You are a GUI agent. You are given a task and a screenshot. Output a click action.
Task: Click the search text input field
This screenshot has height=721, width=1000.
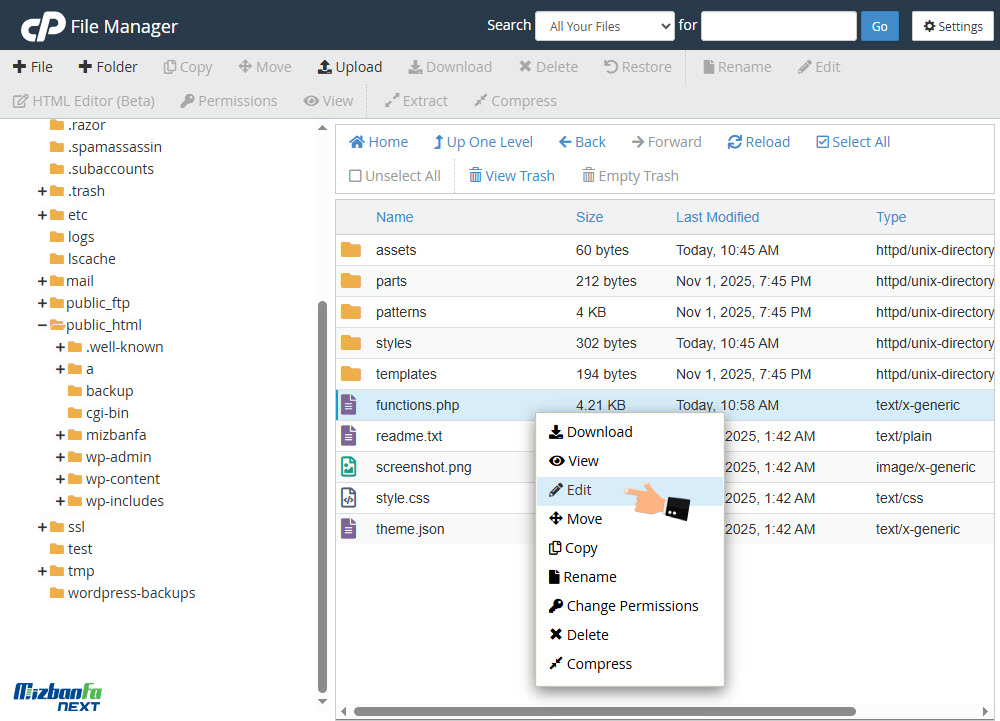[778, 26]
